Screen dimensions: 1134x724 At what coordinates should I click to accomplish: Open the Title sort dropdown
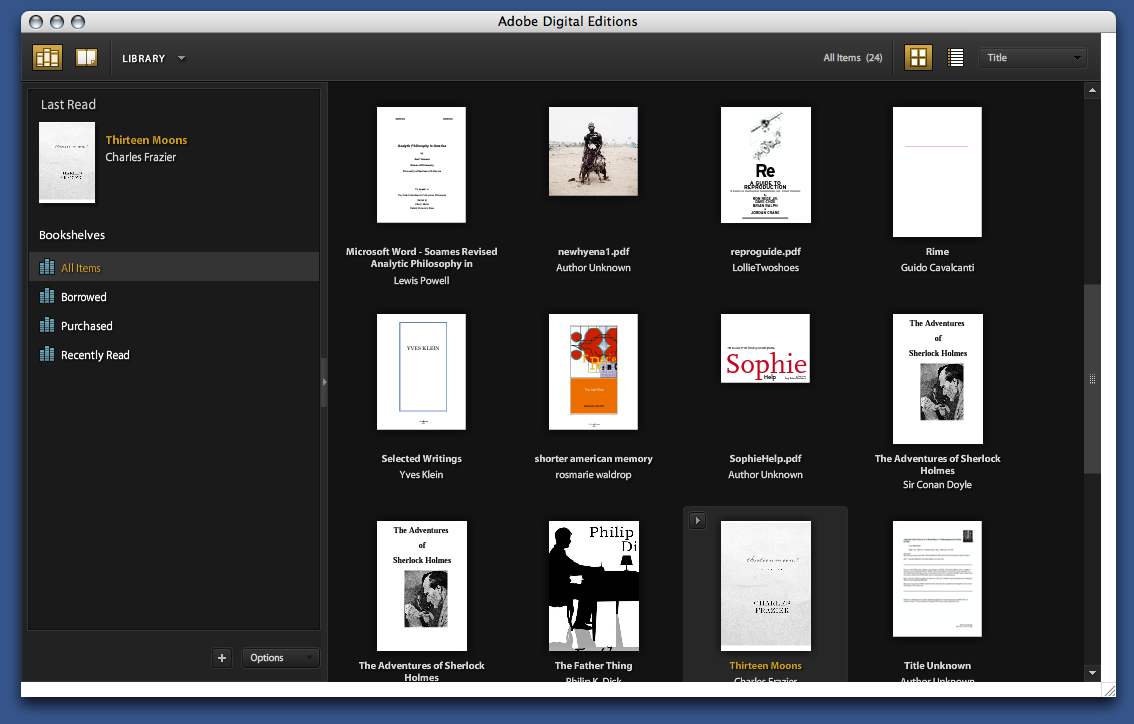click(x=1033, y=58)
